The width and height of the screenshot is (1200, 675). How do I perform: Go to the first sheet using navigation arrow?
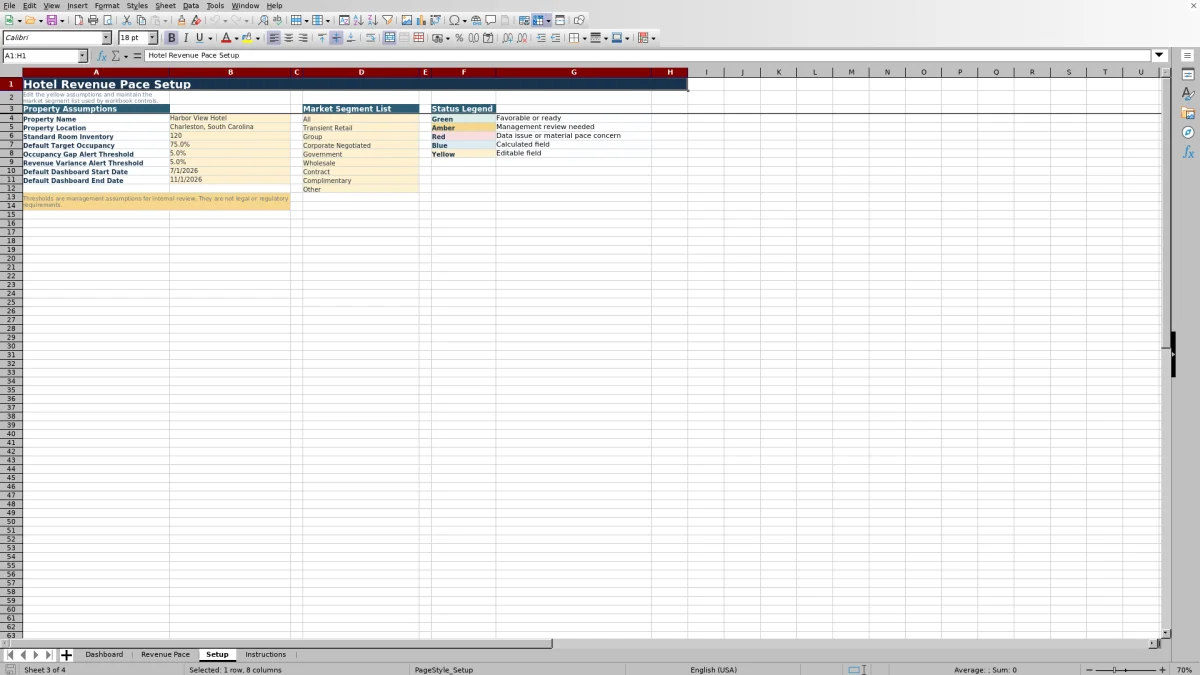(x=10, y=655)
